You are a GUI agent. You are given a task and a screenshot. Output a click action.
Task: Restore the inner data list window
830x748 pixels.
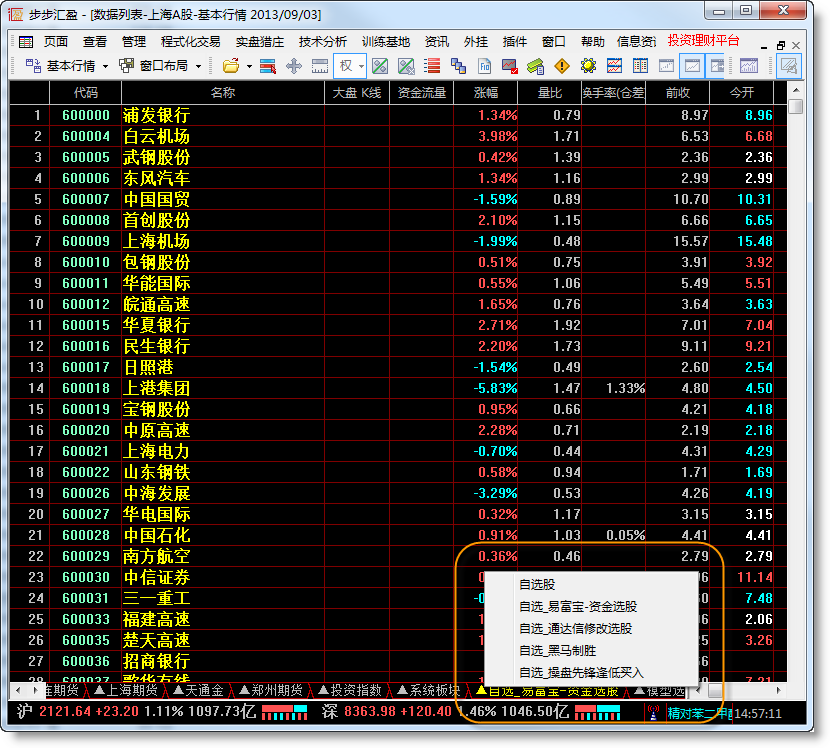pos(780,46)
